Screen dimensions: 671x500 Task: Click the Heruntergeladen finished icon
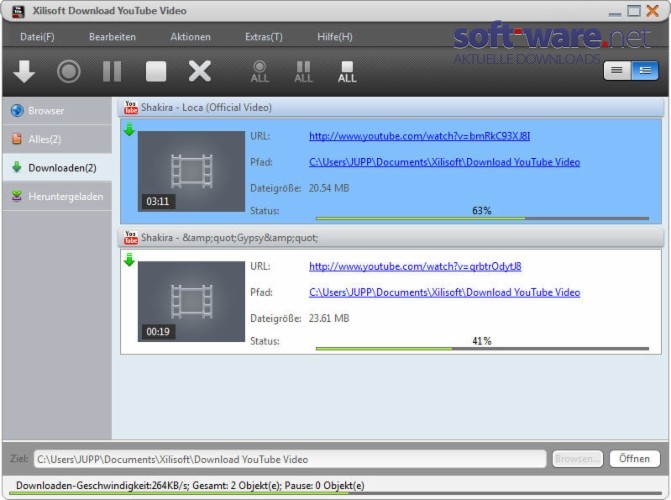[x=17, y=196]
